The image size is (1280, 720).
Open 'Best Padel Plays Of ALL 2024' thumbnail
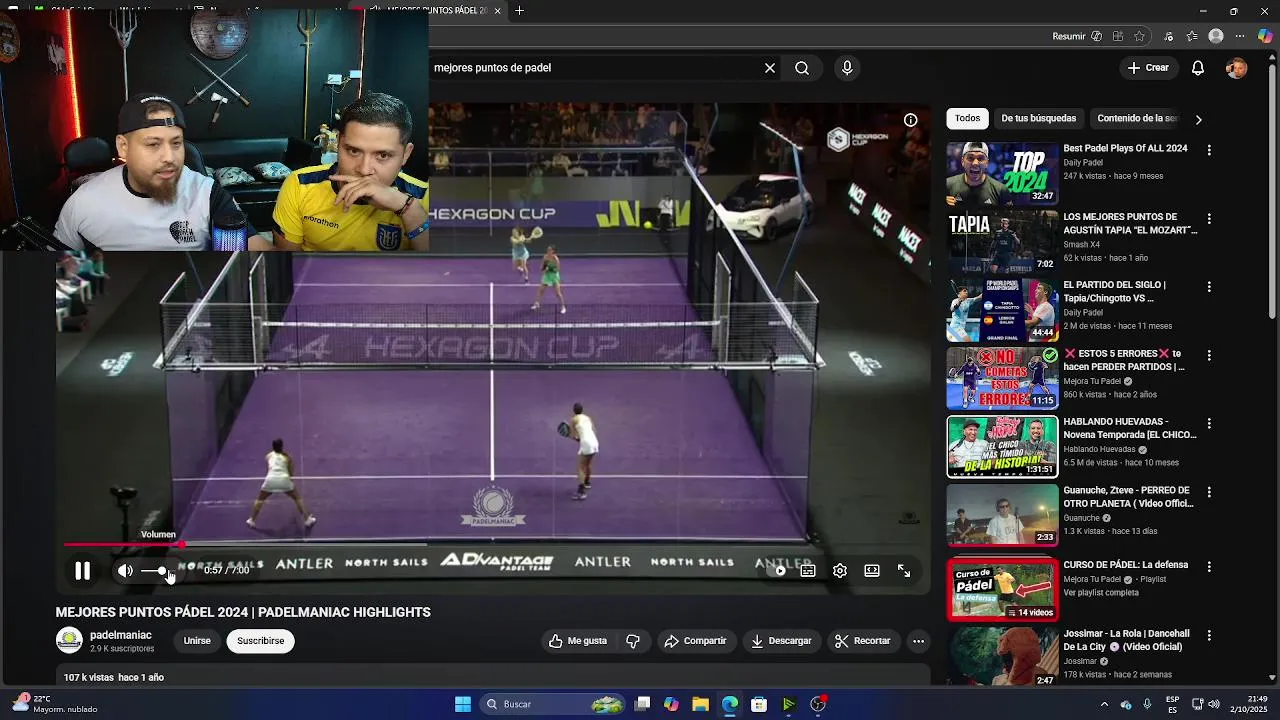[1002, 173]
